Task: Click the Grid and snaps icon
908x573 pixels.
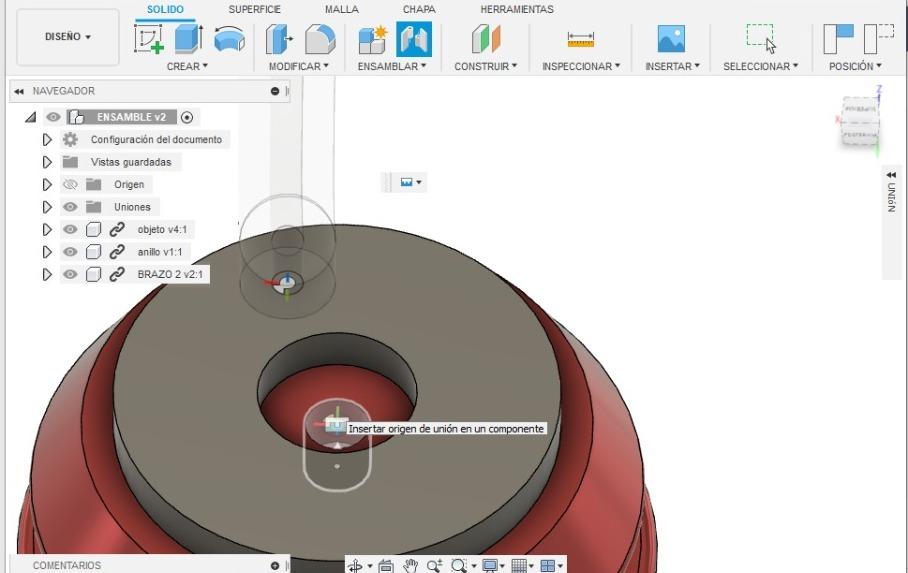Action: pyautogui.click(x=519, y=565)
